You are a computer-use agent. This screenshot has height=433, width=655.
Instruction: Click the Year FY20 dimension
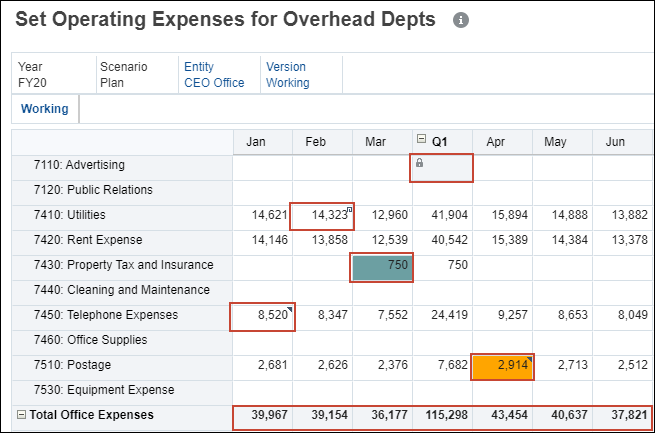(x=33, y=75)
